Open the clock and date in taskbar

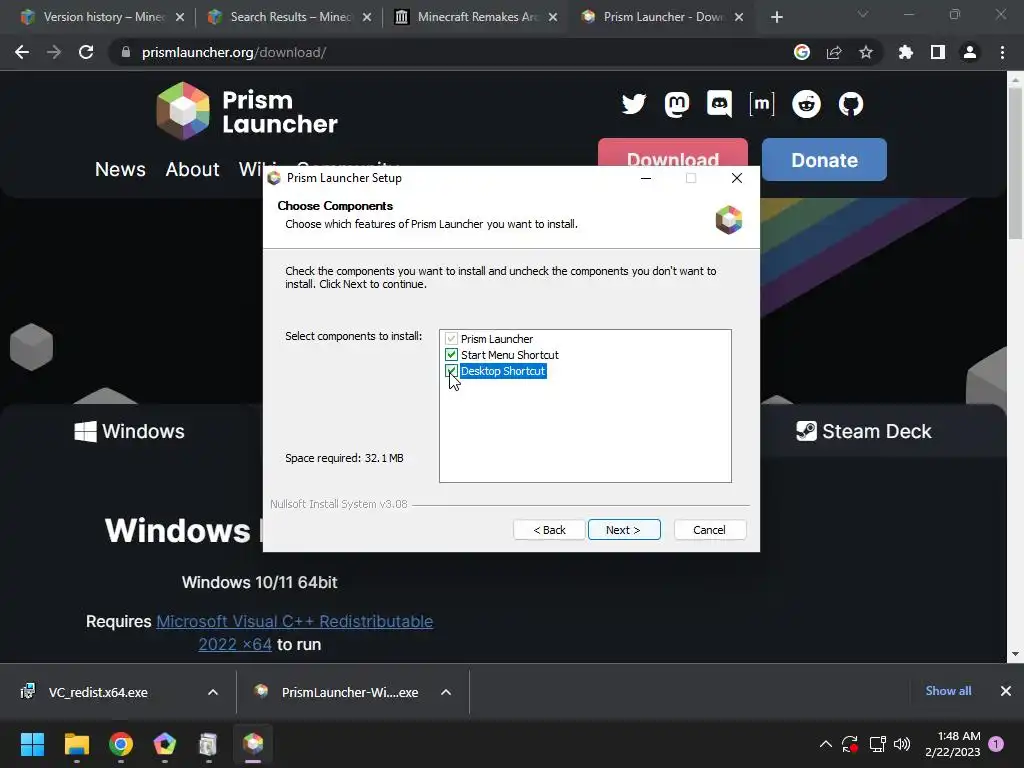953,744
